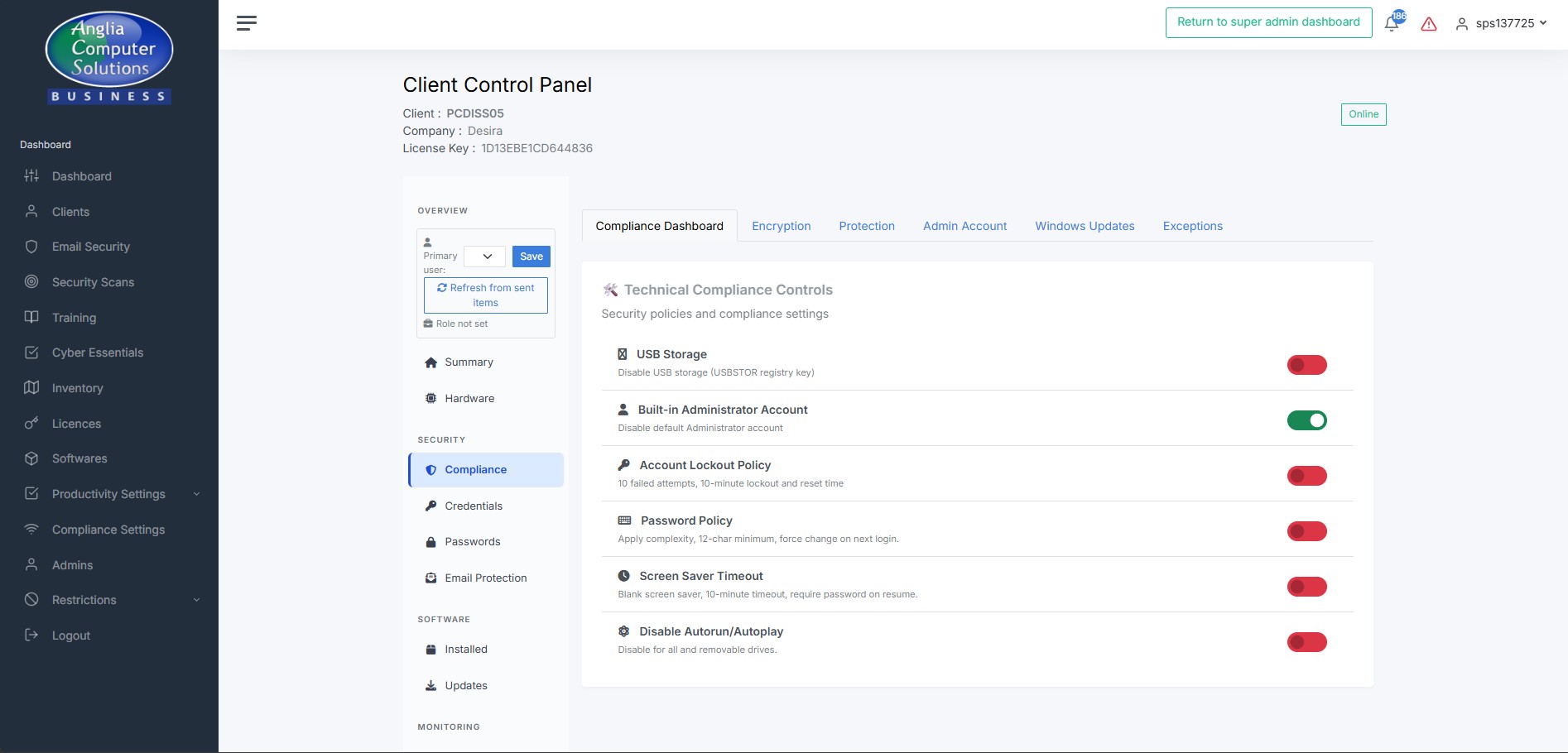This screenshot has width=1568, height=753.
Task: Select the Passwords lock icon
Action: 430,541
